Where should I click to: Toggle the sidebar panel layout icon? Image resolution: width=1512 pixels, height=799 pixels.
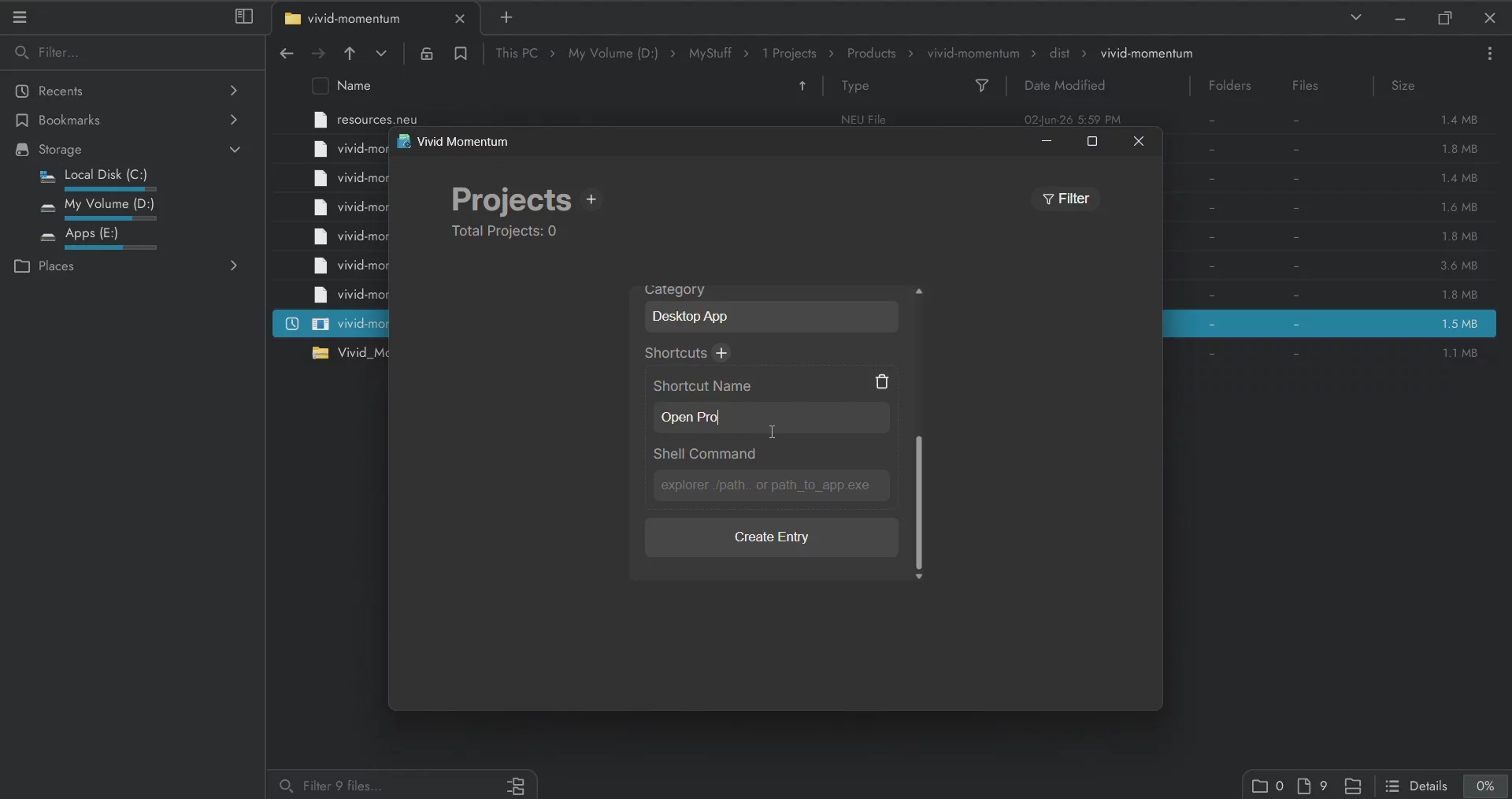coord(244,17)
